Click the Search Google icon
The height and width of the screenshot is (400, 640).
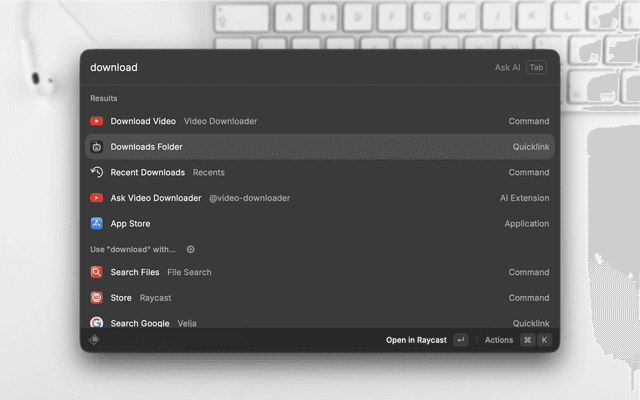pos(96,323)
